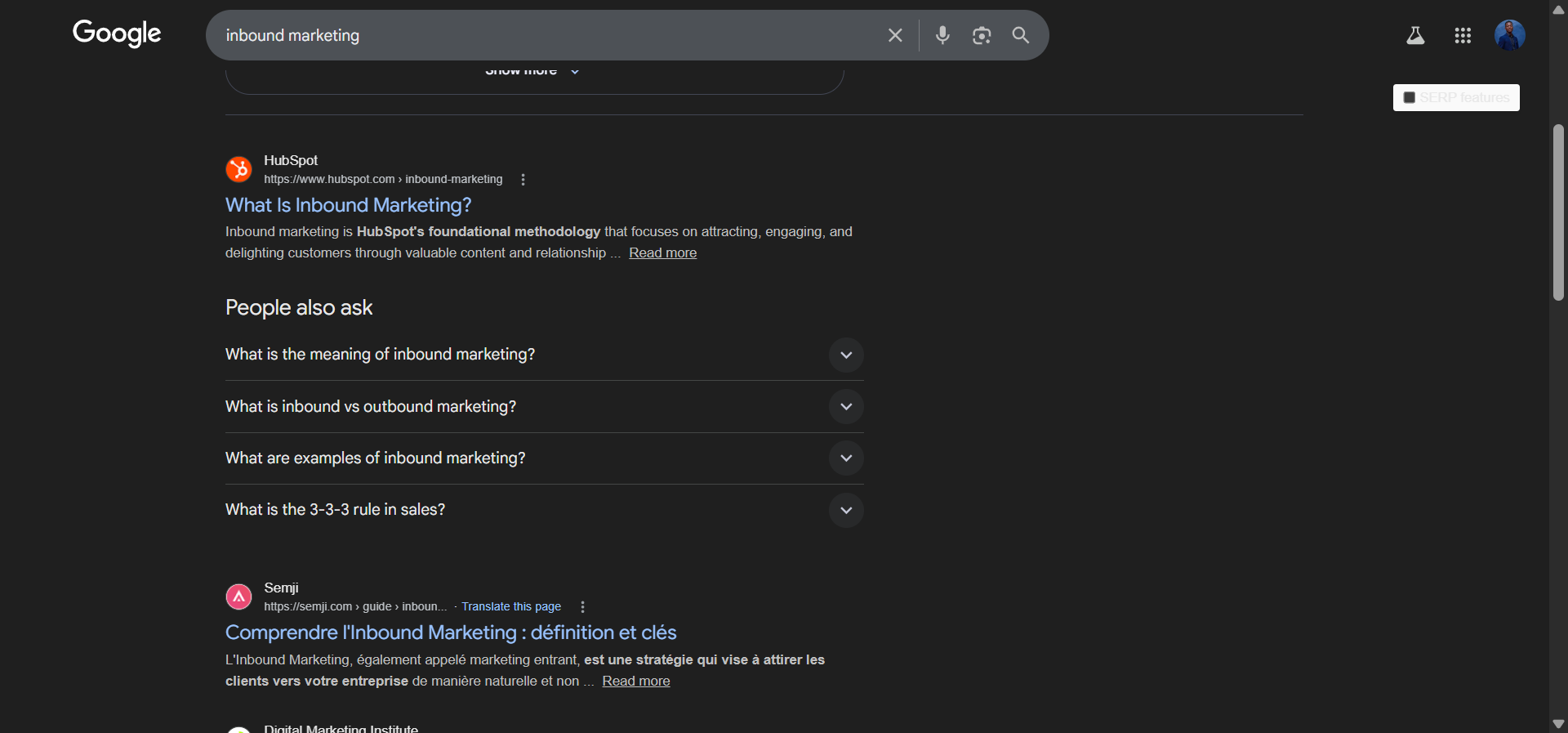Start voice search with microphone icon

[942, 35]
